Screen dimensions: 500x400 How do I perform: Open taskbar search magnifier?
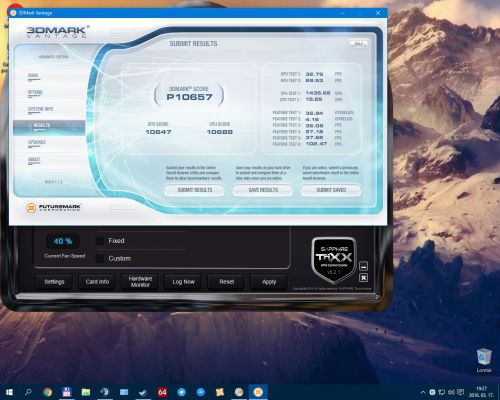[x=29, y=392]
